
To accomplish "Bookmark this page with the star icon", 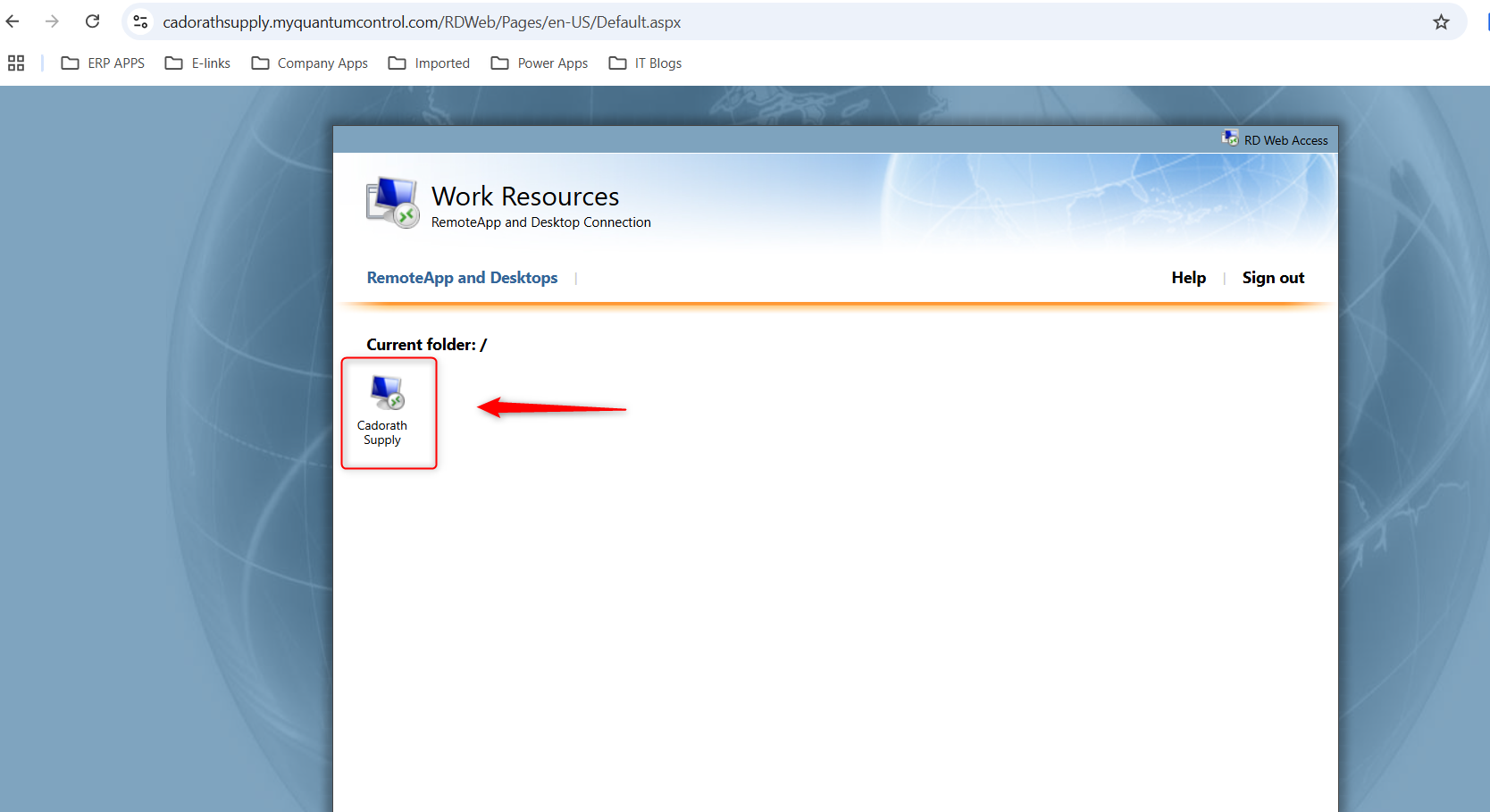I will [x=1441, y=22].
